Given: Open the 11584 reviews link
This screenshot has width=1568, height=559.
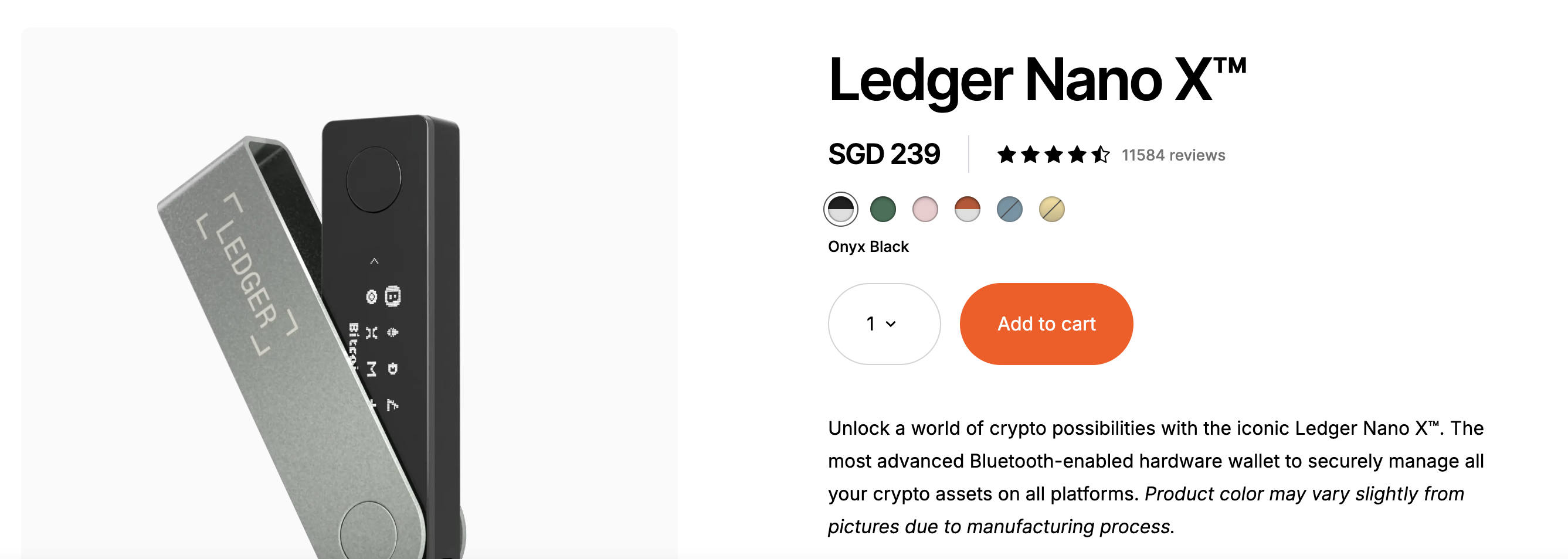Looking at the screenshot, I should 1173,155.
